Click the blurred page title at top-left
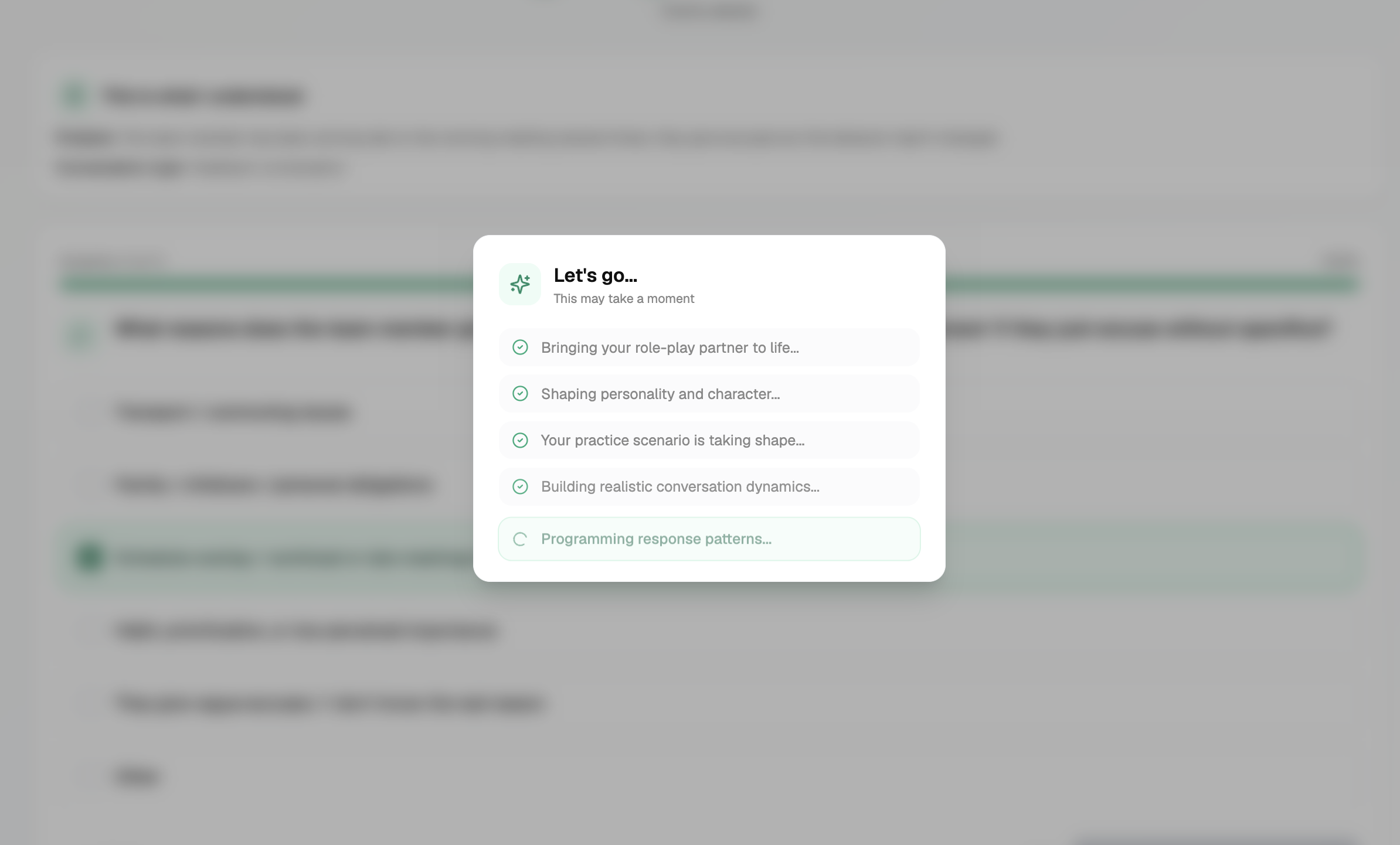The image size is (1400, 845). 203,96
